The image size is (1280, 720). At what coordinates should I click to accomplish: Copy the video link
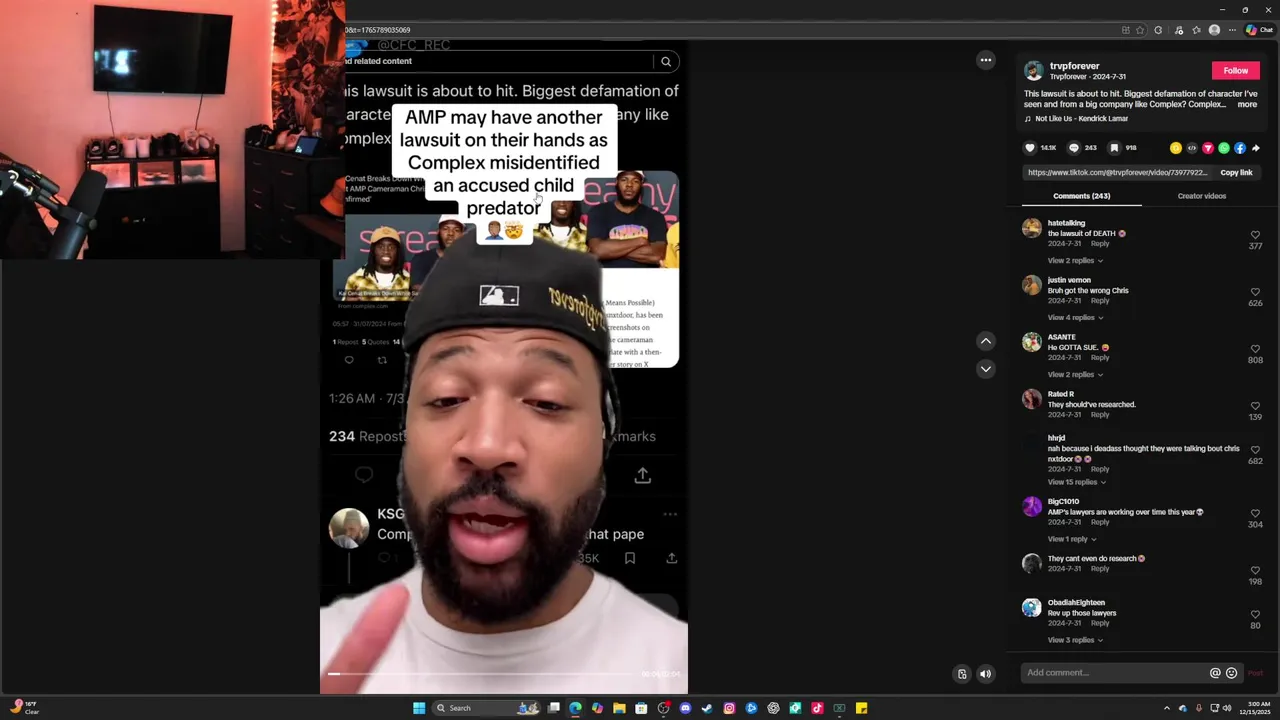tap(1236, 173)
